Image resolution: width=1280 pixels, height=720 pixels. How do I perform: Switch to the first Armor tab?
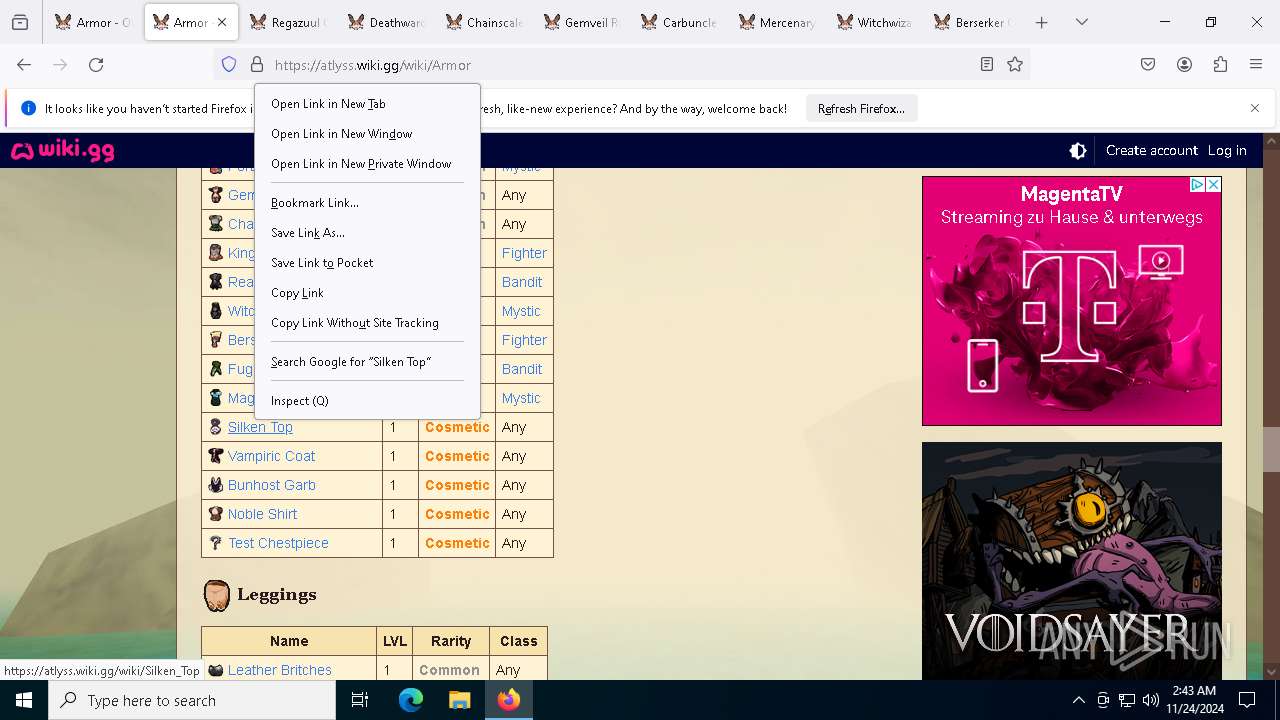click(x=92, y=22)
